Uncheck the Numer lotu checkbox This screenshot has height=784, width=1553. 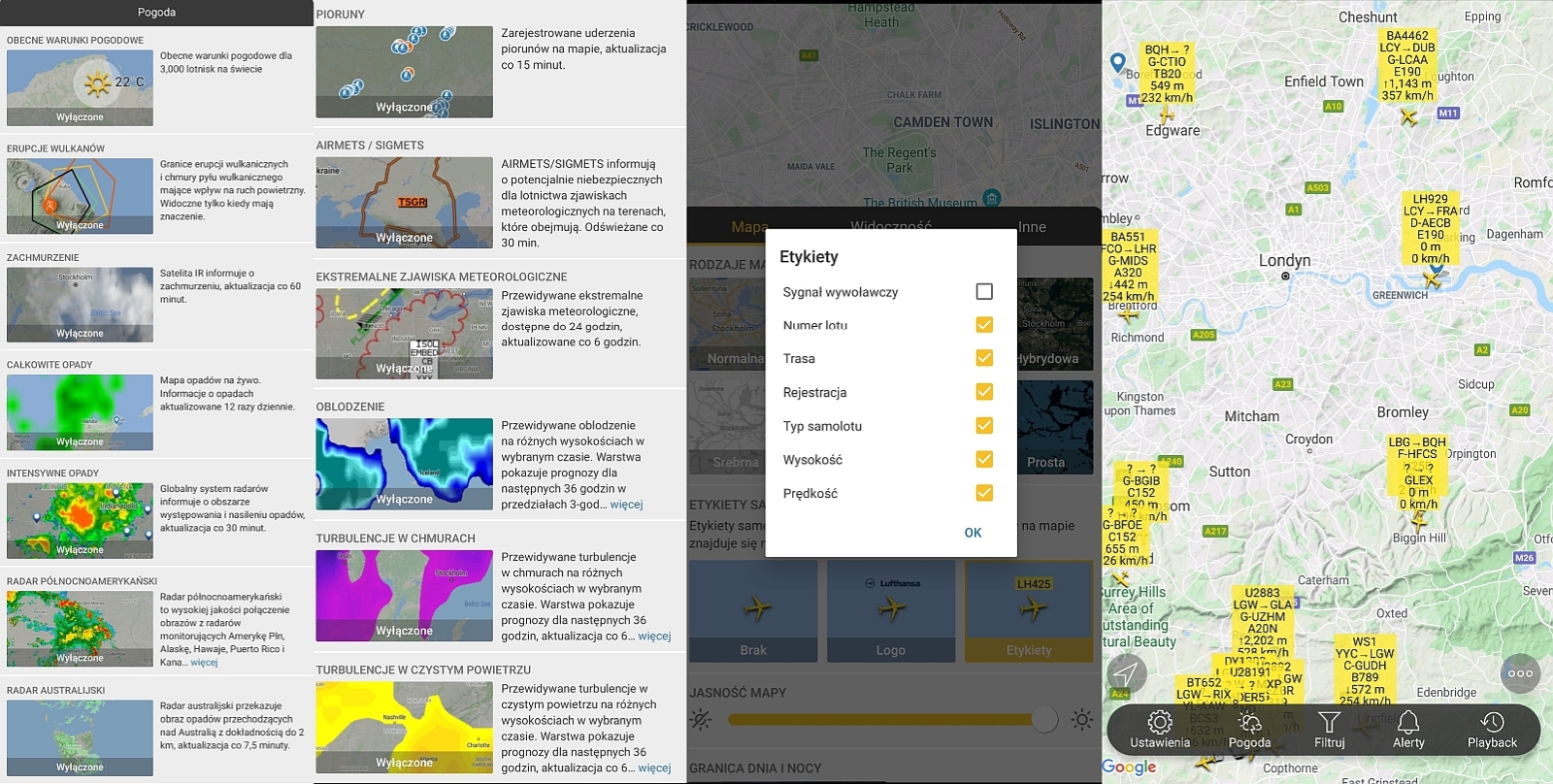pyautogui.click(x=984, y=325)
